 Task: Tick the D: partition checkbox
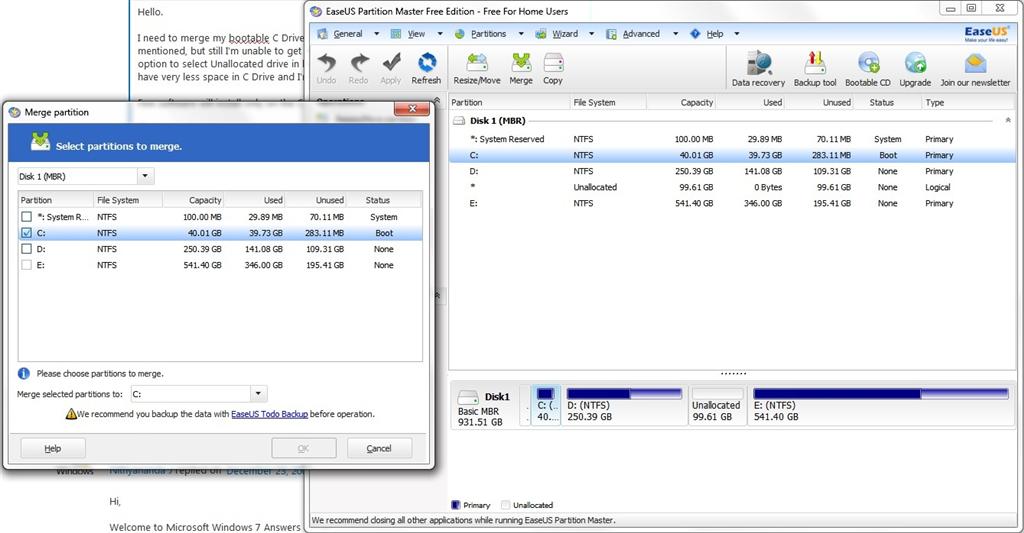26,249
